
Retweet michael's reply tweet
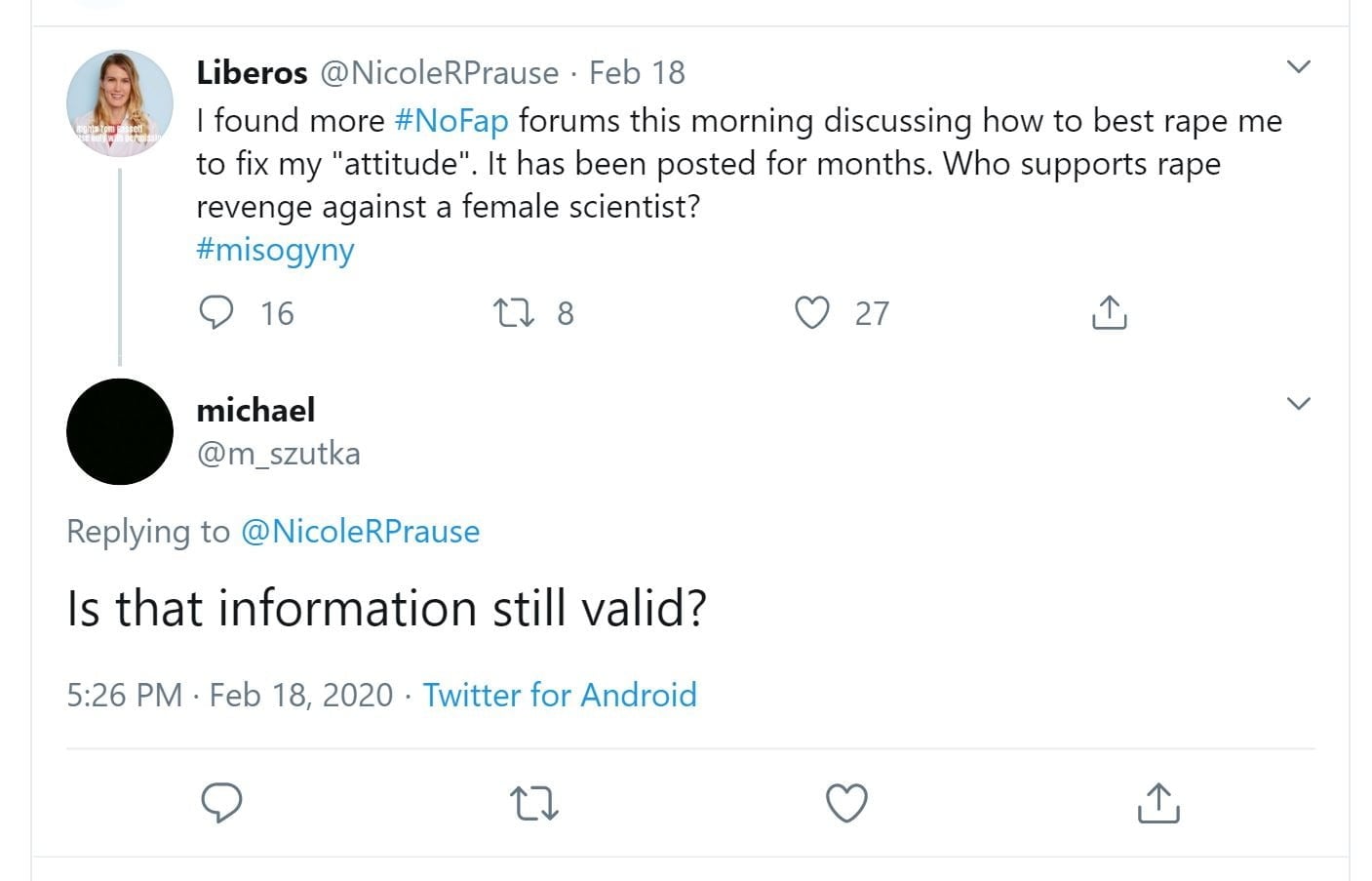click(x=533, y=803)
